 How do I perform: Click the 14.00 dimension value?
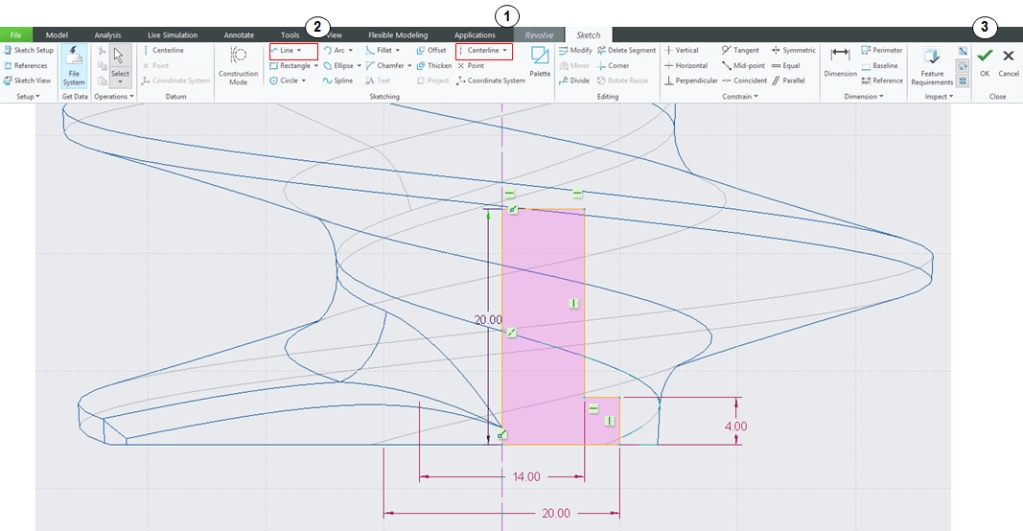point(526,477)
